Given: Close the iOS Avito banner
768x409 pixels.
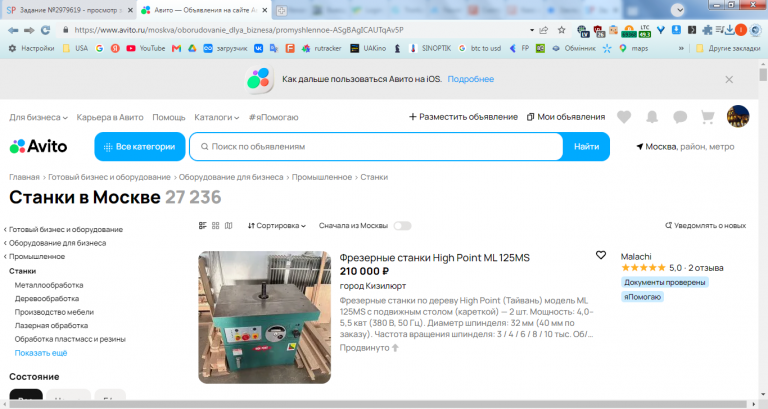Looking at the screenshot, I should coord(729,79).
